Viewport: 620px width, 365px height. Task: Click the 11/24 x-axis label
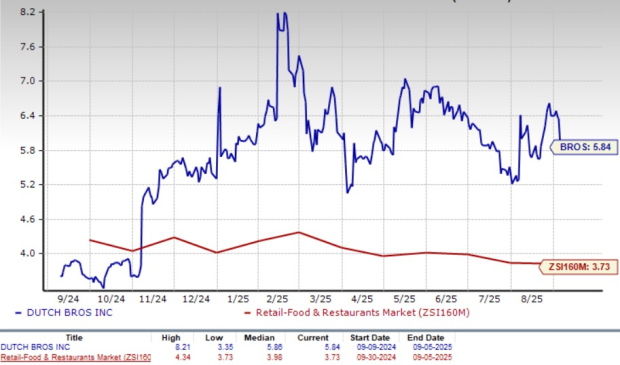(153, 299)
